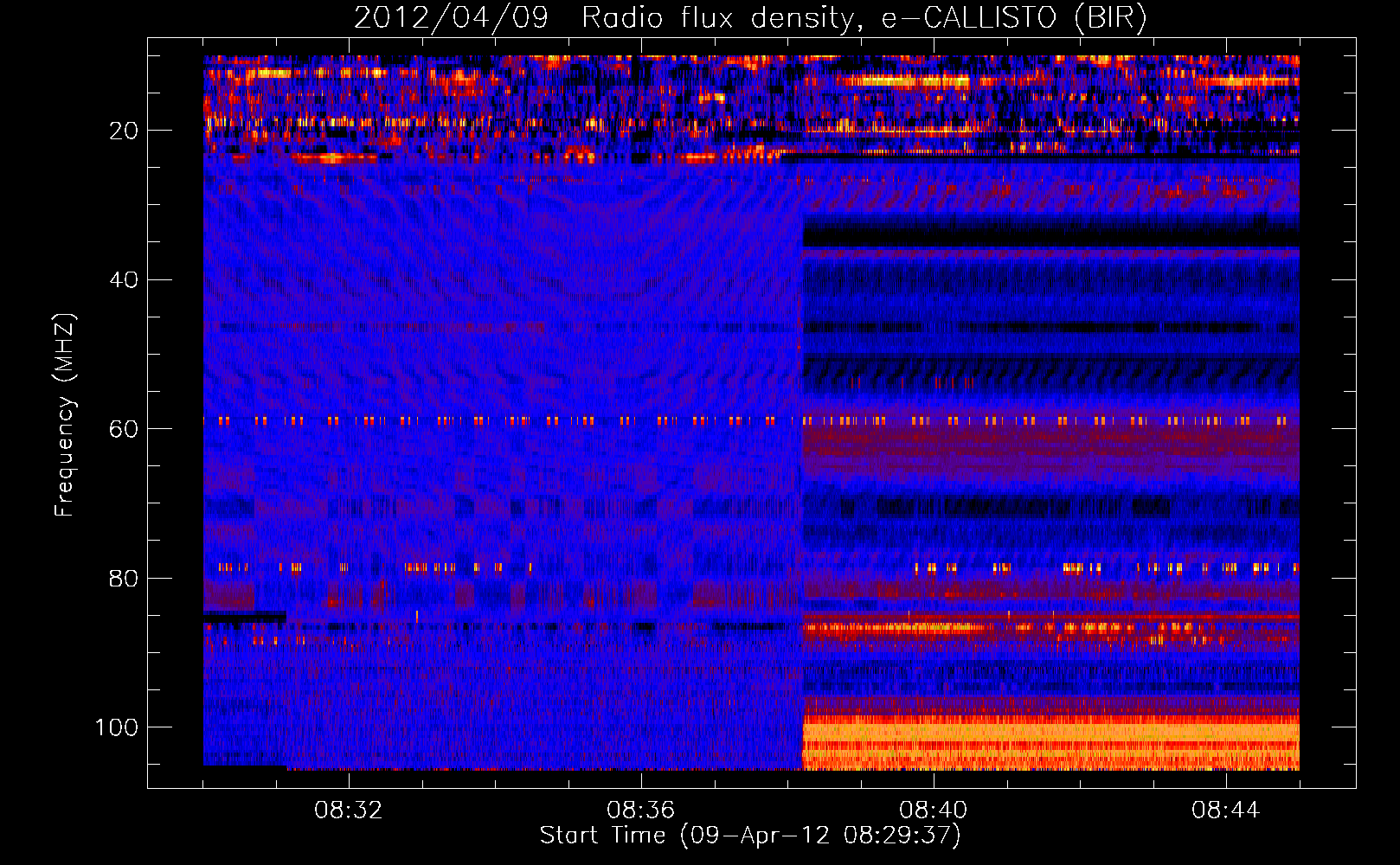Click the 'Frequency (MHZ)' axis label
The image size is (1400, 865).
click(65, 414)
